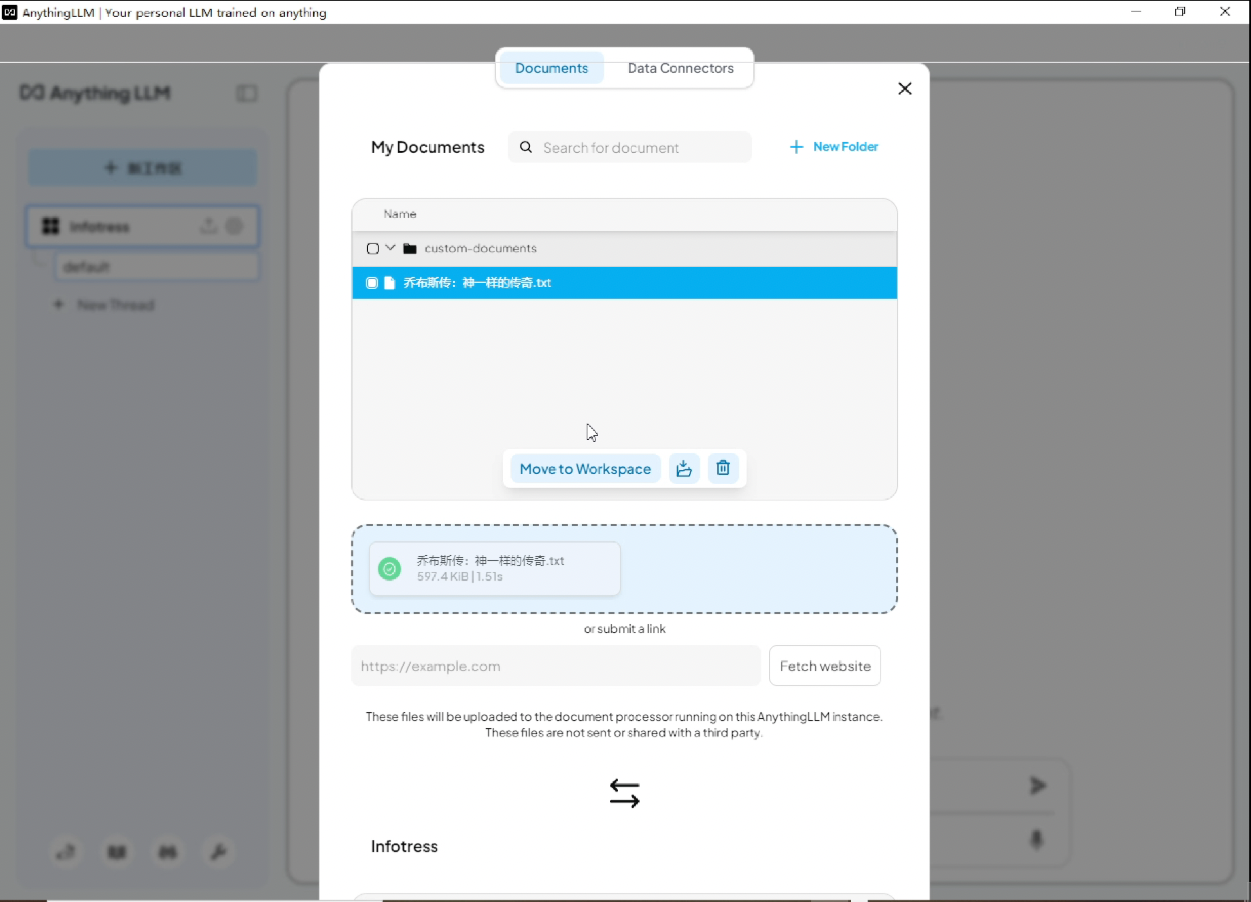
Task: Click the custom-documents folder icon
Action: pyautogui.click(x=410, y=248)
